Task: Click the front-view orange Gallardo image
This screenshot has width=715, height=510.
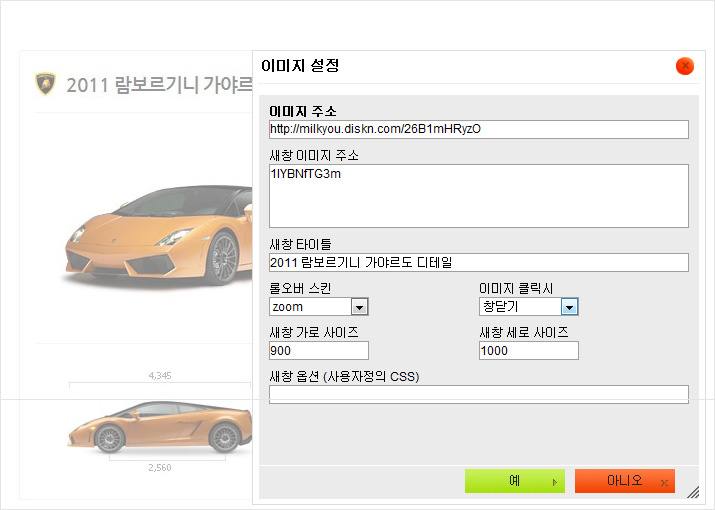Action: [158, 234]
